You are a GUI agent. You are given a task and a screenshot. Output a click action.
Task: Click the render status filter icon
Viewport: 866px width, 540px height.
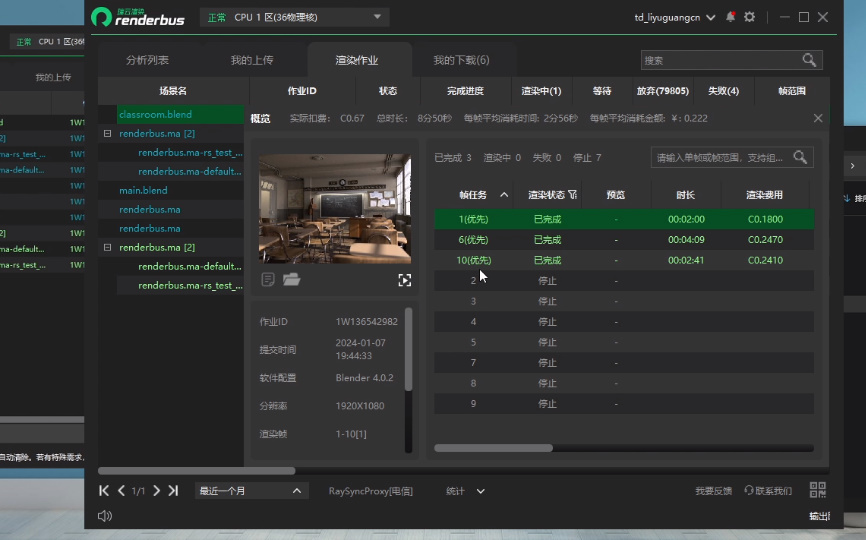pos(573,194)
